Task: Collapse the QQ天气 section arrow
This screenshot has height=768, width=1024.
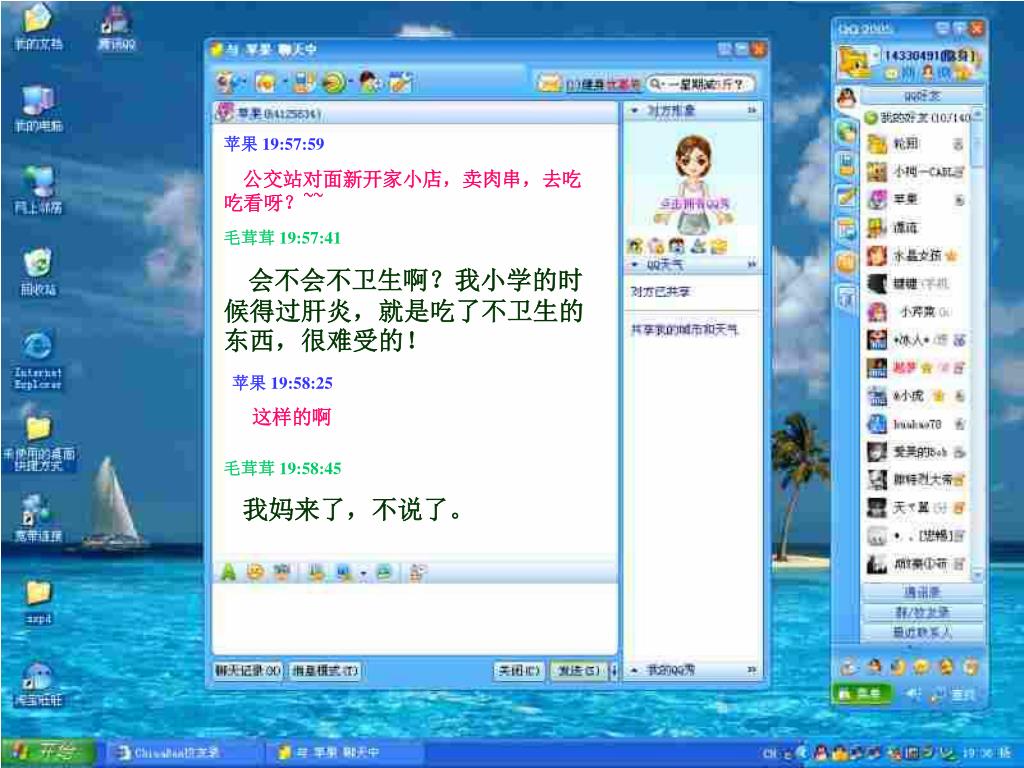Action: [x=633, y=264]
